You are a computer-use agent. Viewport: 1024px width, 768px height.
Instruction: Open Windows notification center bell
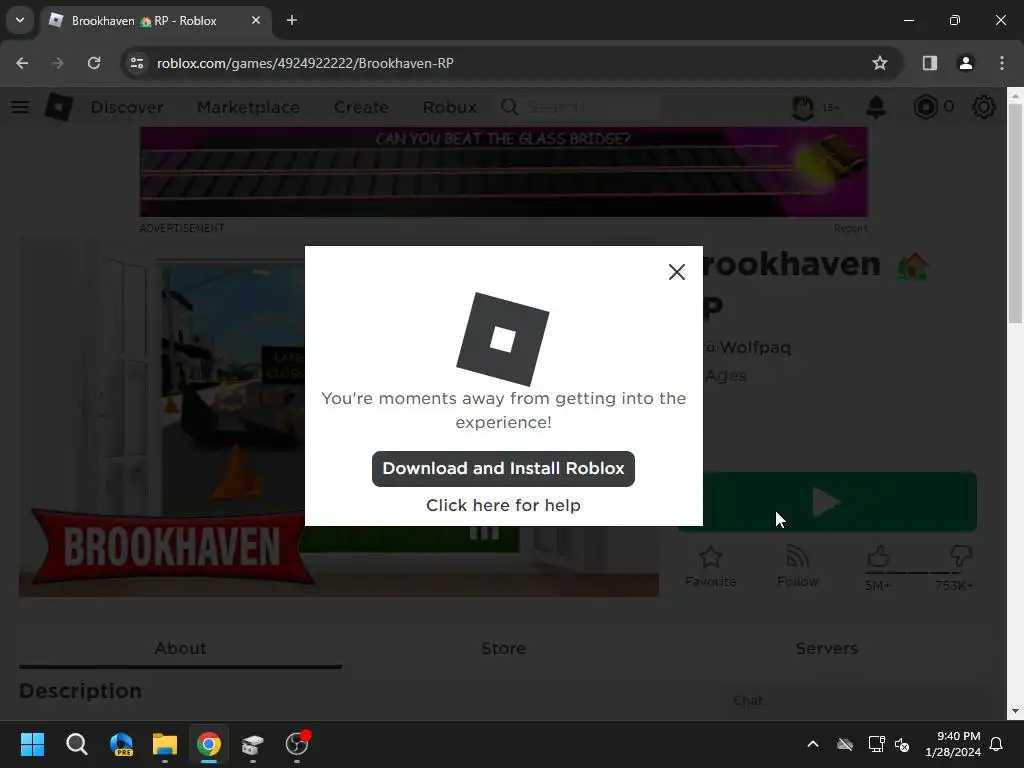pyautogui.click(x=996, y=744)
